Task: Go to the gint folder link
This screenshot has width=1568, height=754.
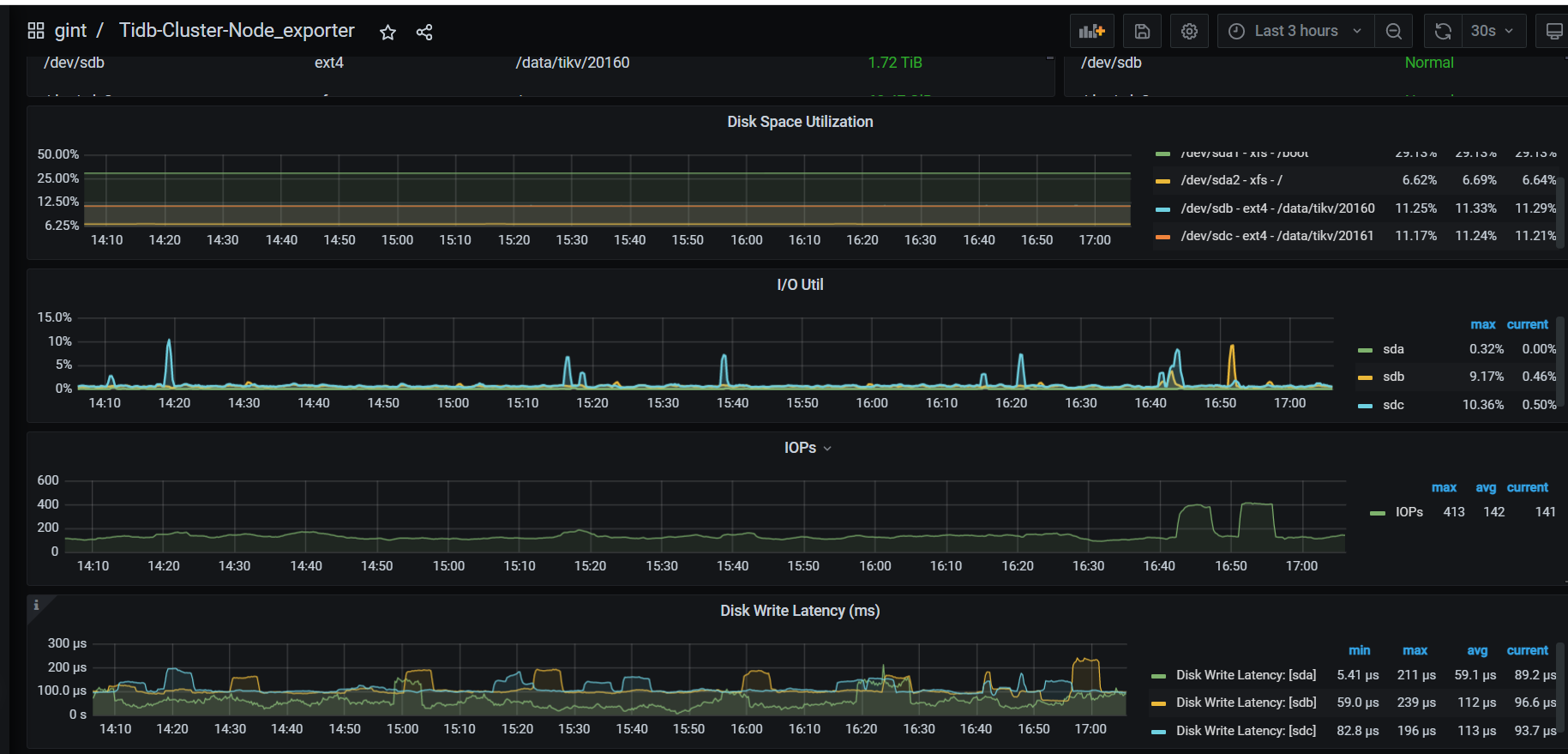Action: point(70,31)
